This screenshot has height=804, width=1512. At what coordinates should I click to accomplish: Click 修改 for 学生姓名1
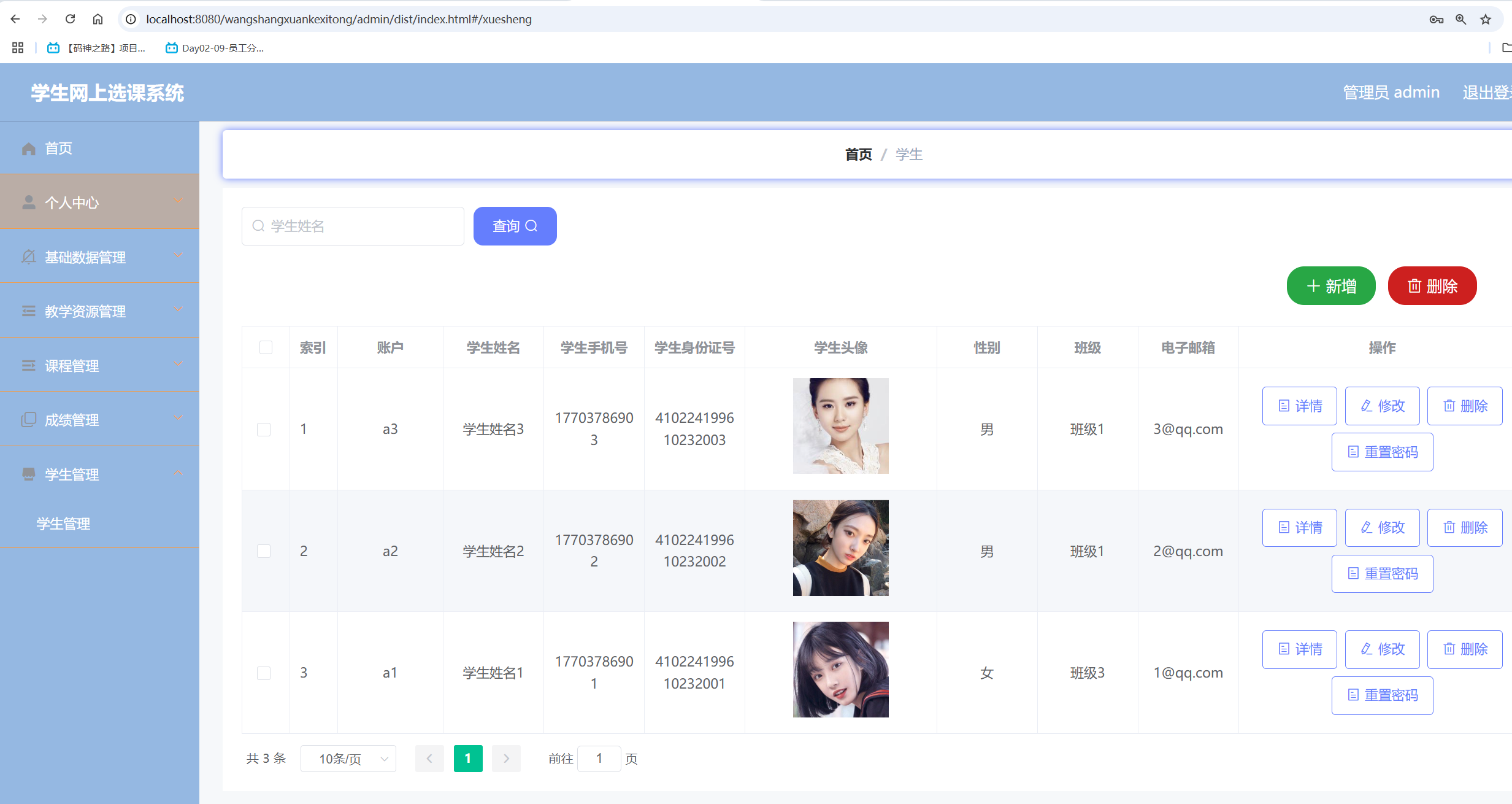tap(1382, 649)
